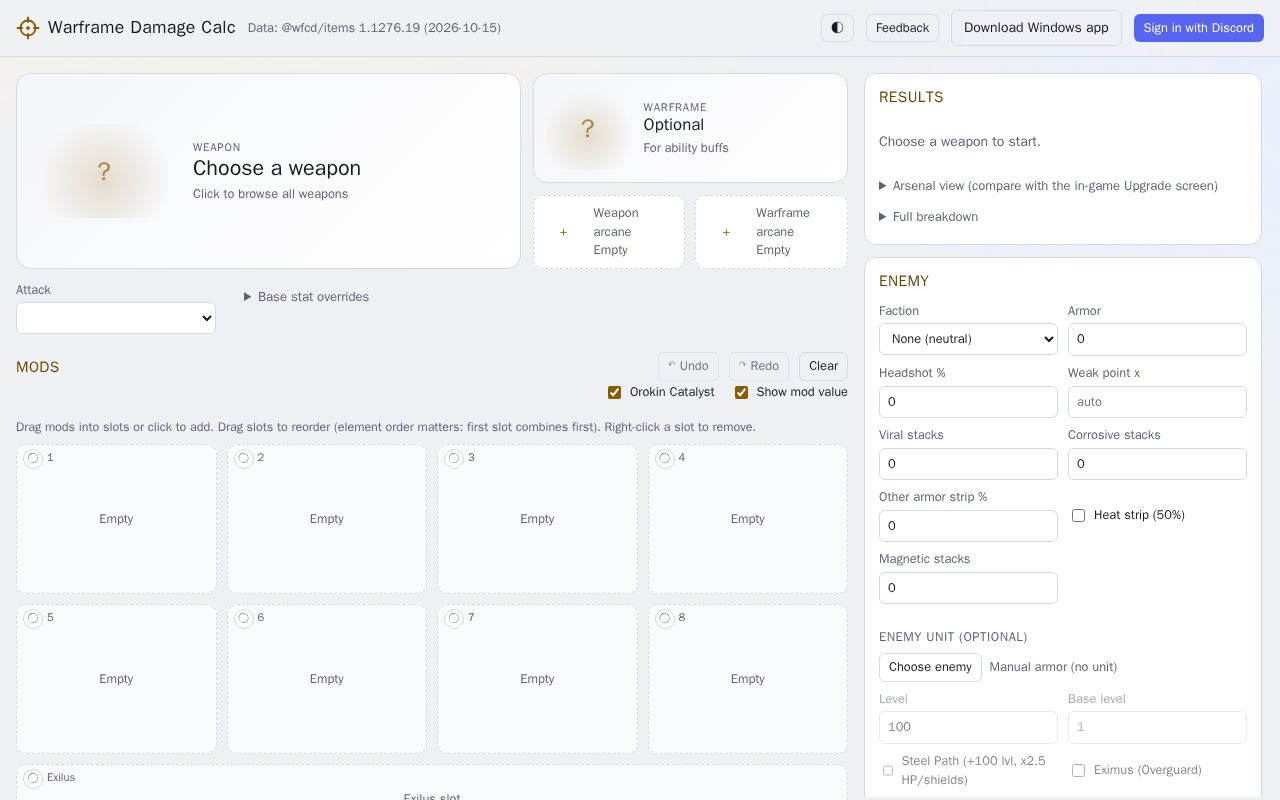Viewport: 1280px width, 800px height.
Task: Click the Warframe Damage Calc crosshair logo
Action: click(x=28, y=28)
